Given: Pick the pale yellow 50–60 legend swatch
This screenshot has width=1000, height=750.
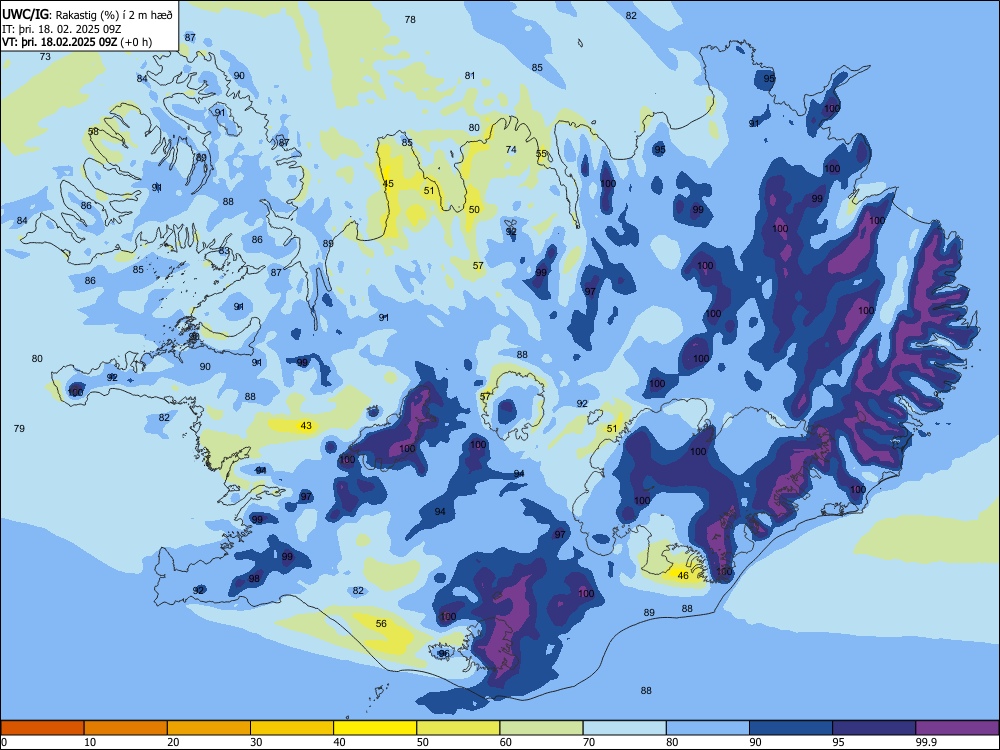Looking at the screenshot, I should click(x=458, y=728).
